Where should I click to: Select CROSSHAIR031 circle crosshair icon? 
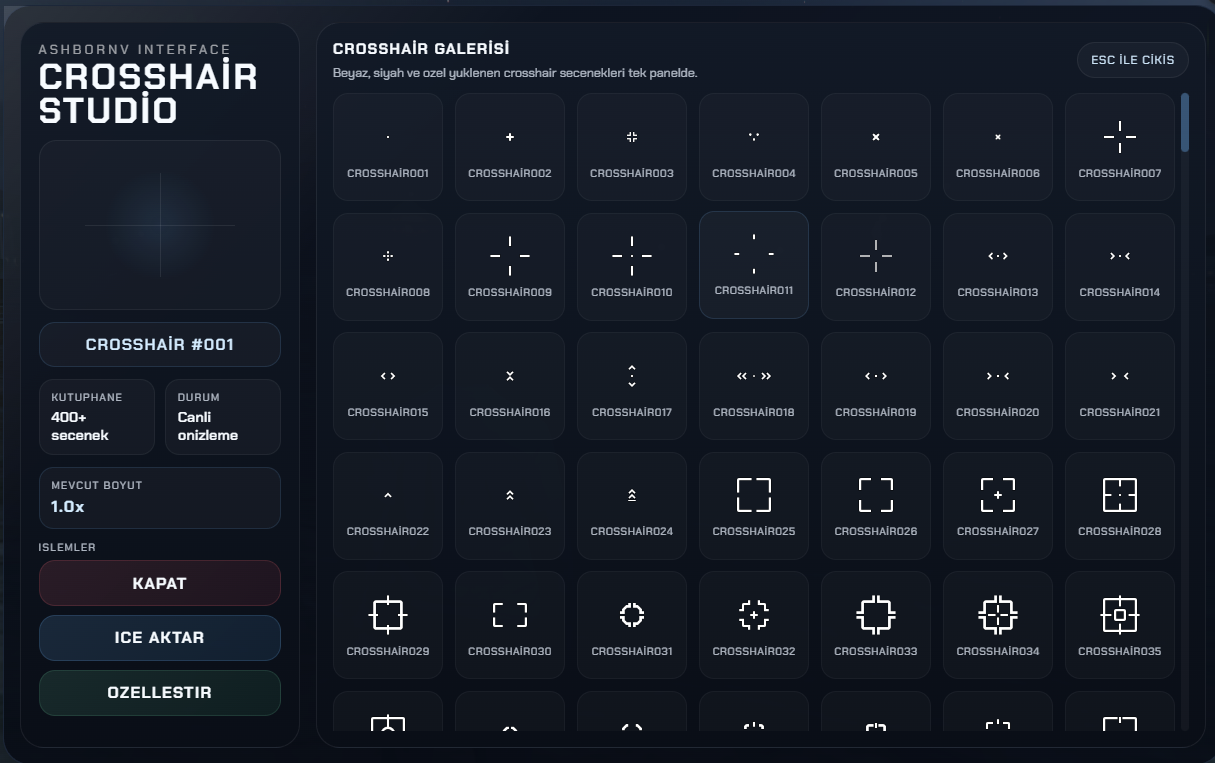pyautogui.click(x=632, y=625)
